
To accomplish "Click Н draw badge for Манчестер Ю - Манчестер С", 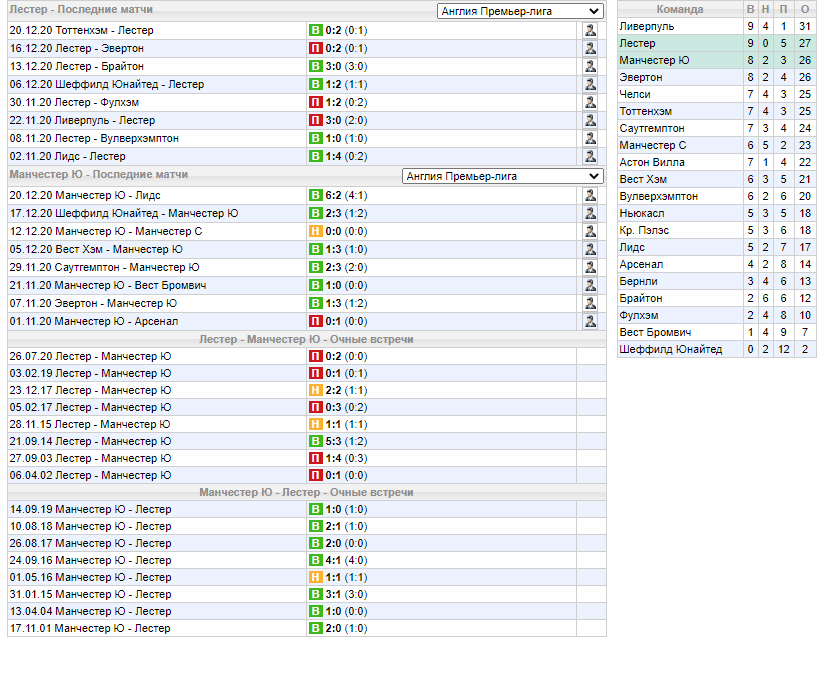I will (x=315, y=231).
